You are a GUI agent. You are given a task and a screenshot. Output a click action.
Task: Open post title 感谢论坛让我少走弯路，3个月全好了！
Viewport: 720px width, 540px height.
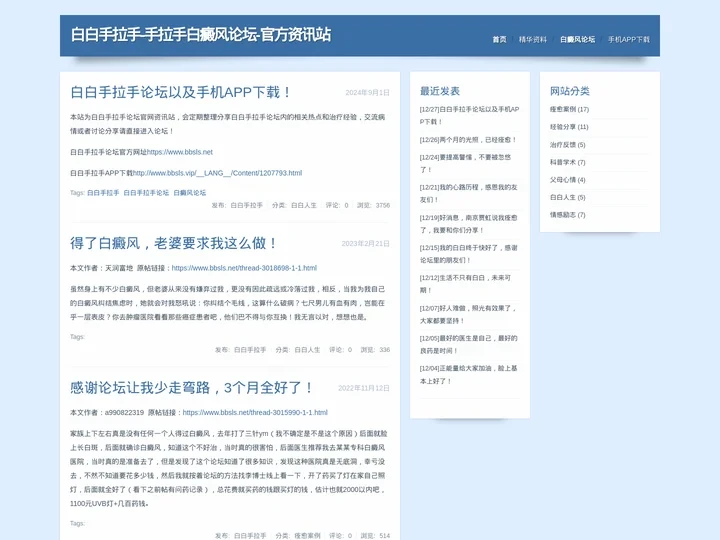[191, 388]
